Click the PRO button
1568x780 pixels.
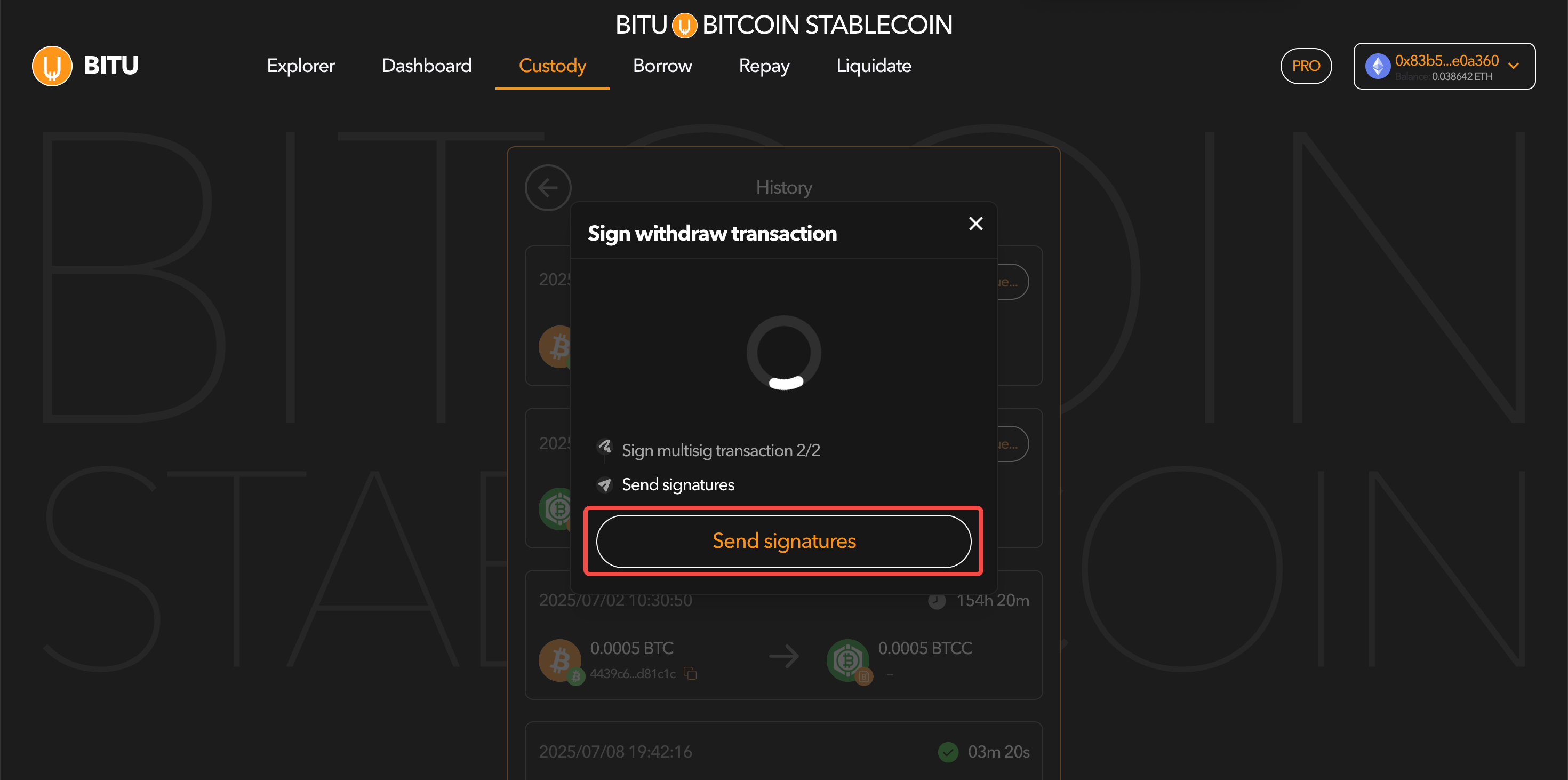(x=1306, y=66)
